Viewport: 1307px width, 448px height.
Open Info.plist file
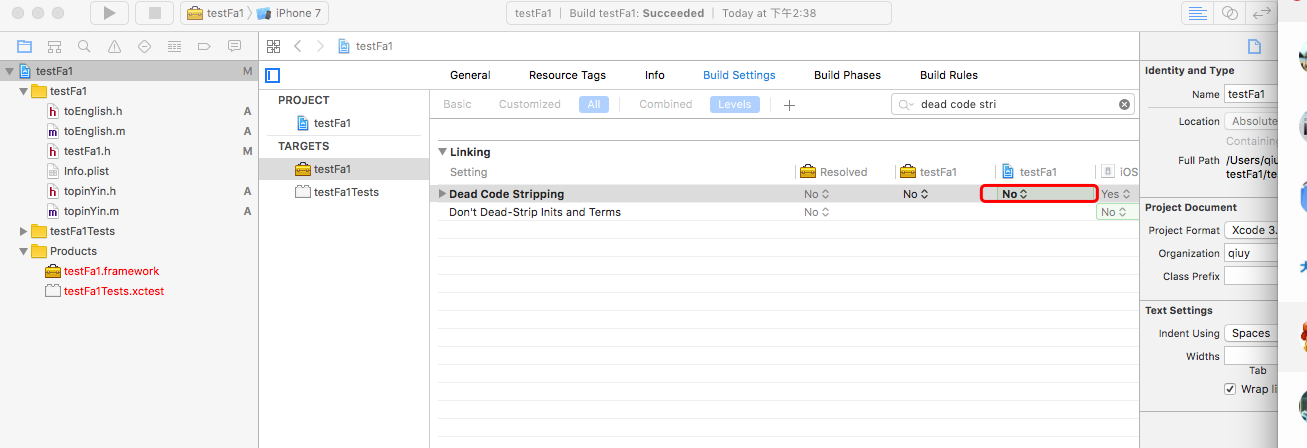[x=86, y=171]
